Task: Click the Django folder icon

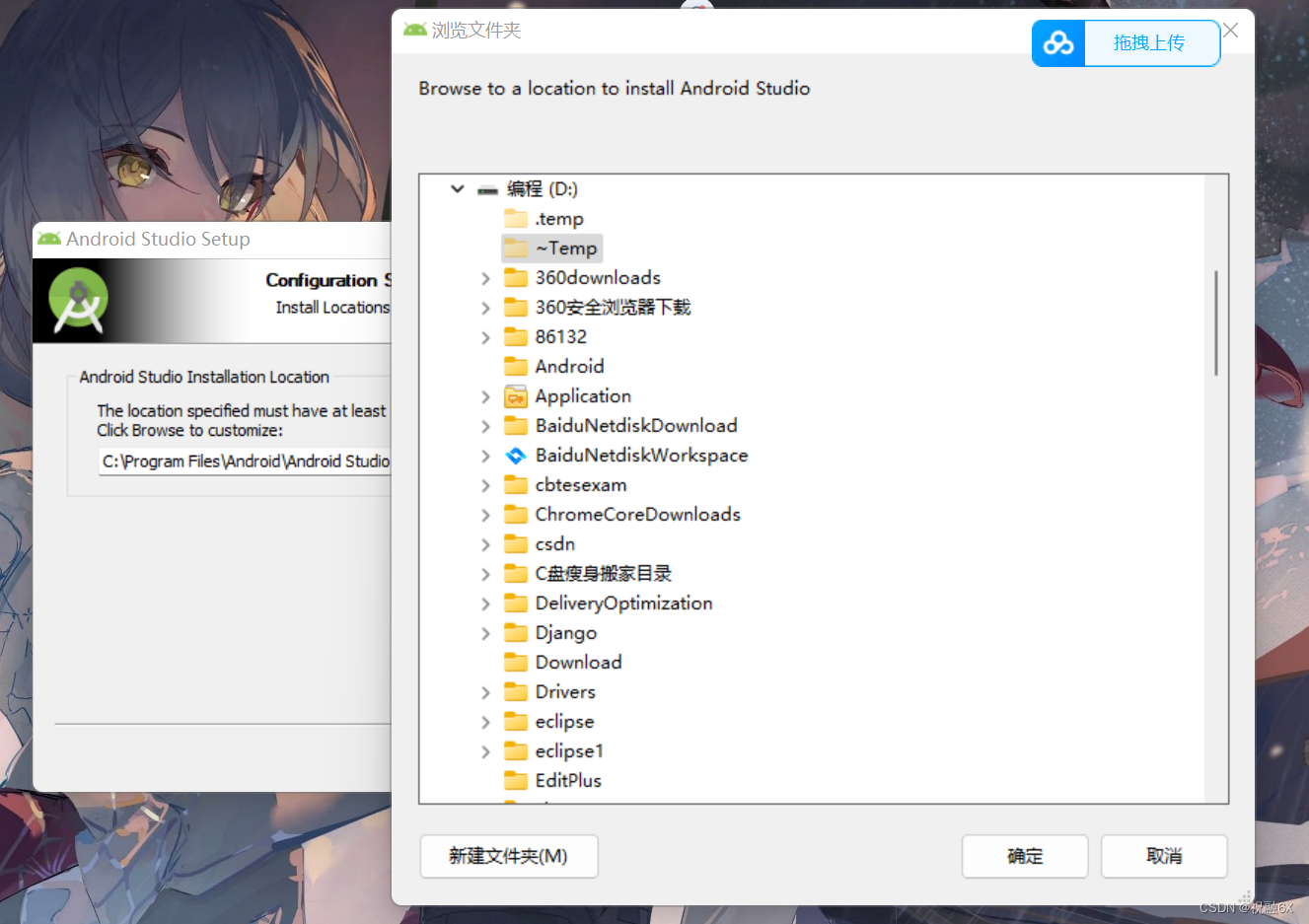Action: [516, 632]
